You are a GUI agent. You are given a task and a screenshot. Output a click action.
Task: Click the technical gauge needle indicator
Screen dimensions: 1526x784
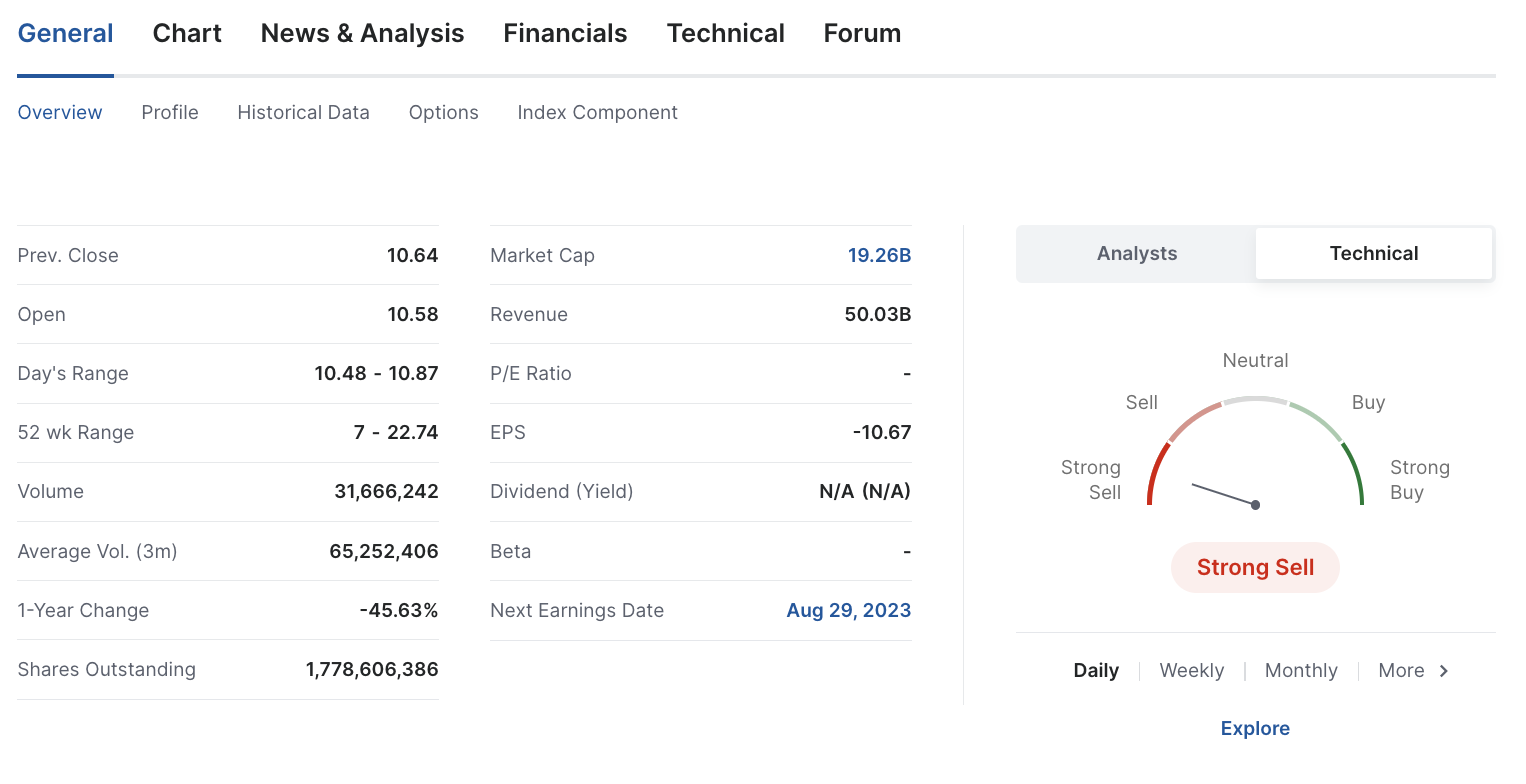point(1223,495)
